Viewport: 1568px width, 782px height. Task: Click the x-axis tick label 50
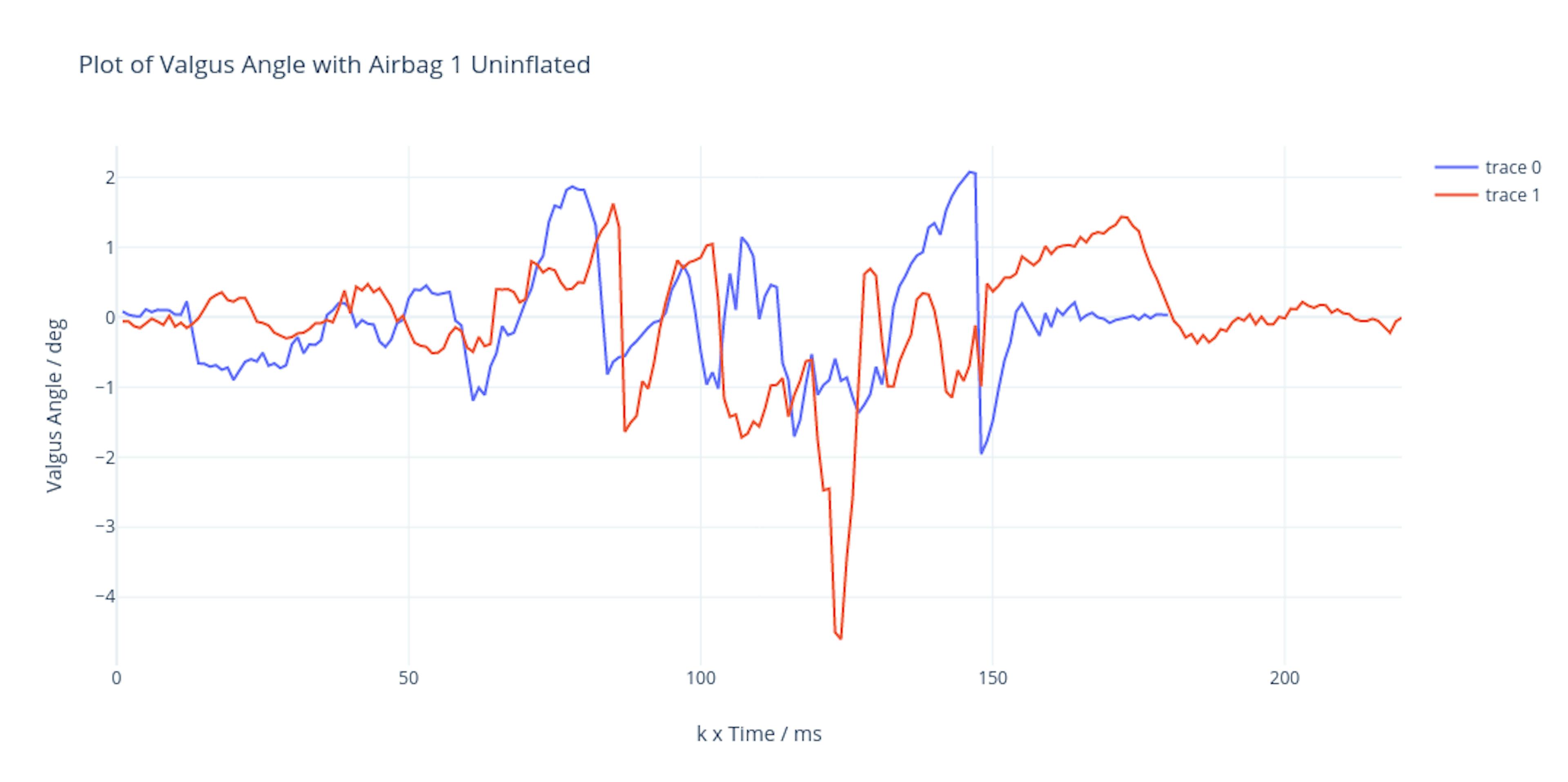coord(408,678)
